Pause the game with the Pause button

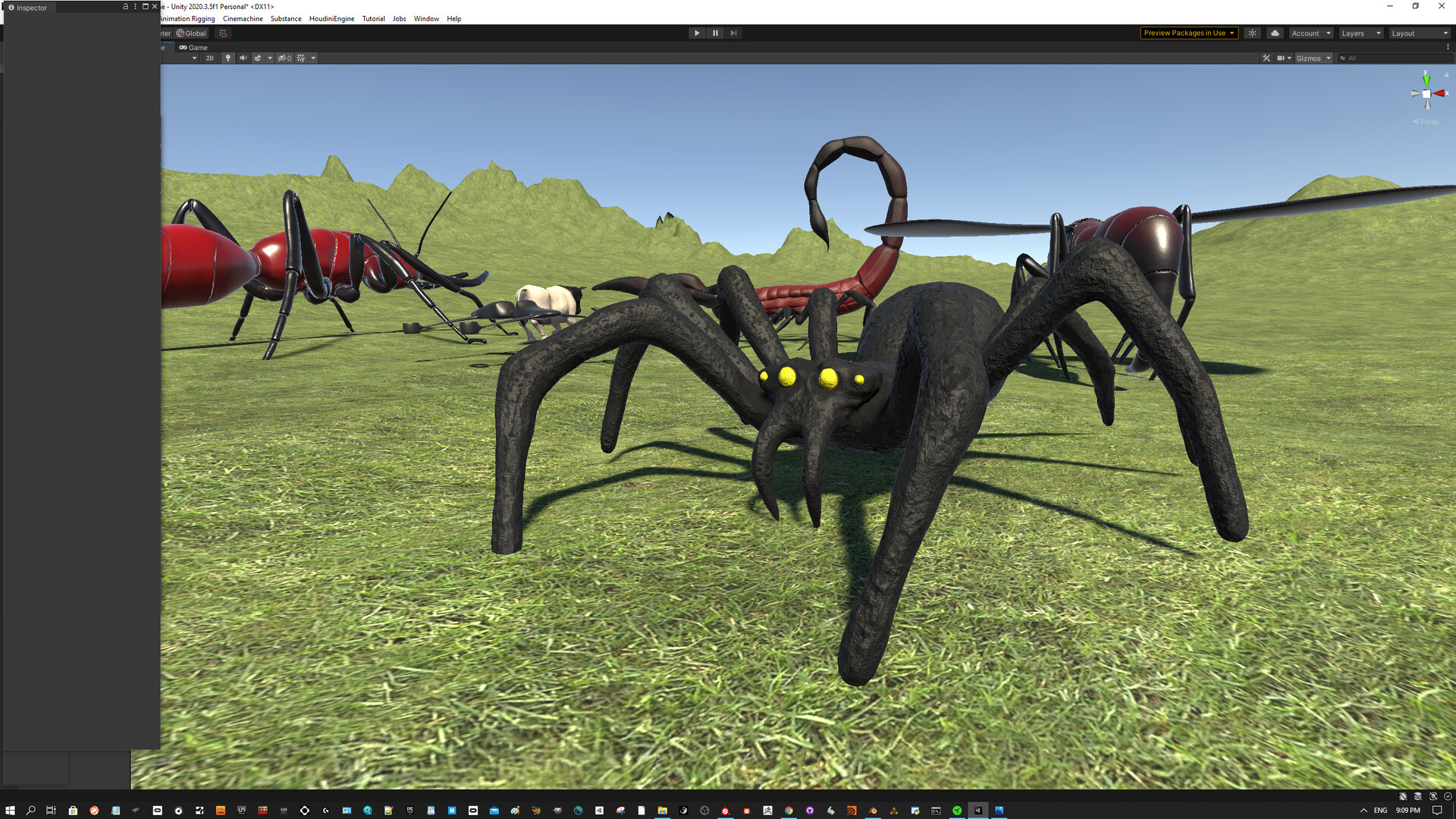point(714,33)
